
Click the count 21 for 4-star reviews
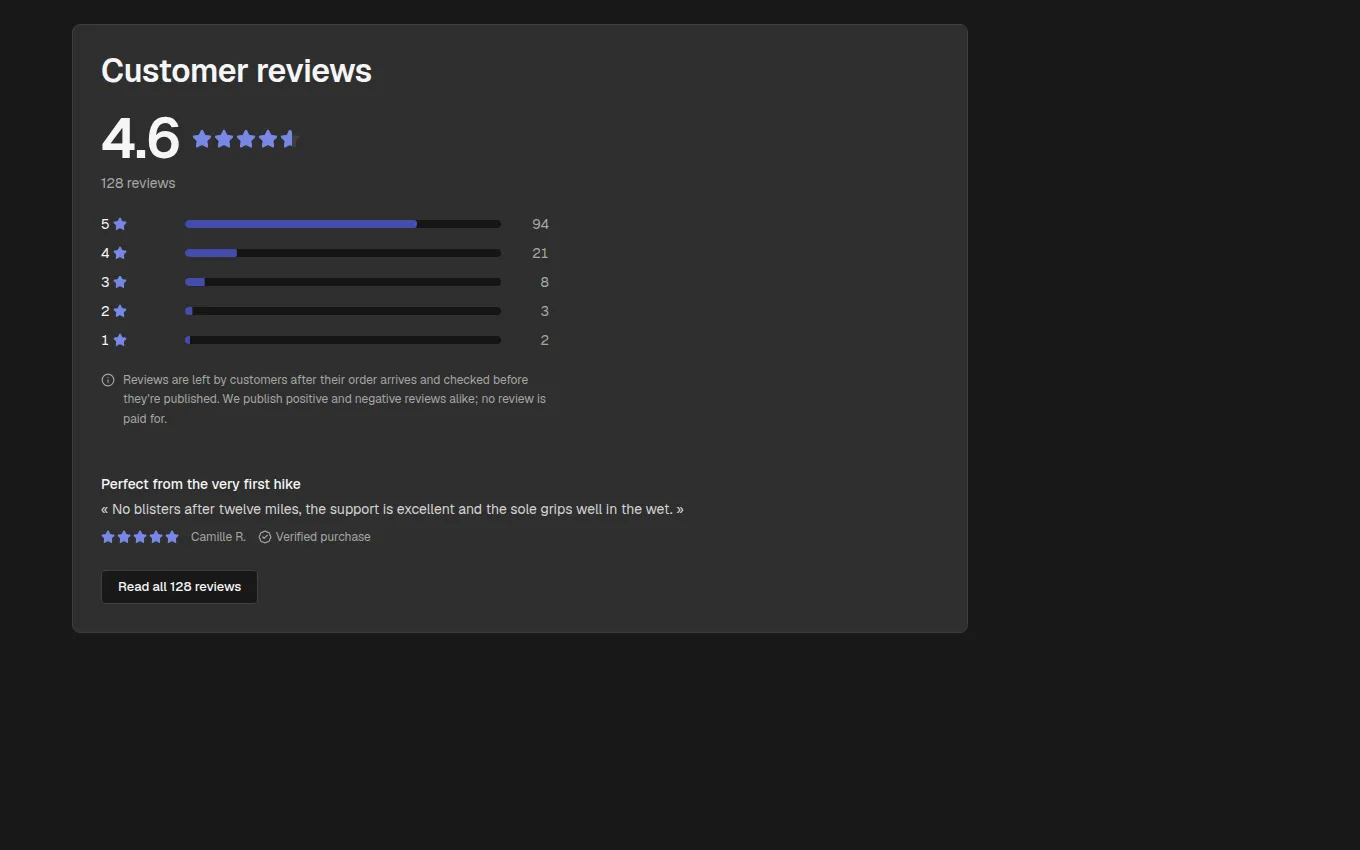[540, 253]
